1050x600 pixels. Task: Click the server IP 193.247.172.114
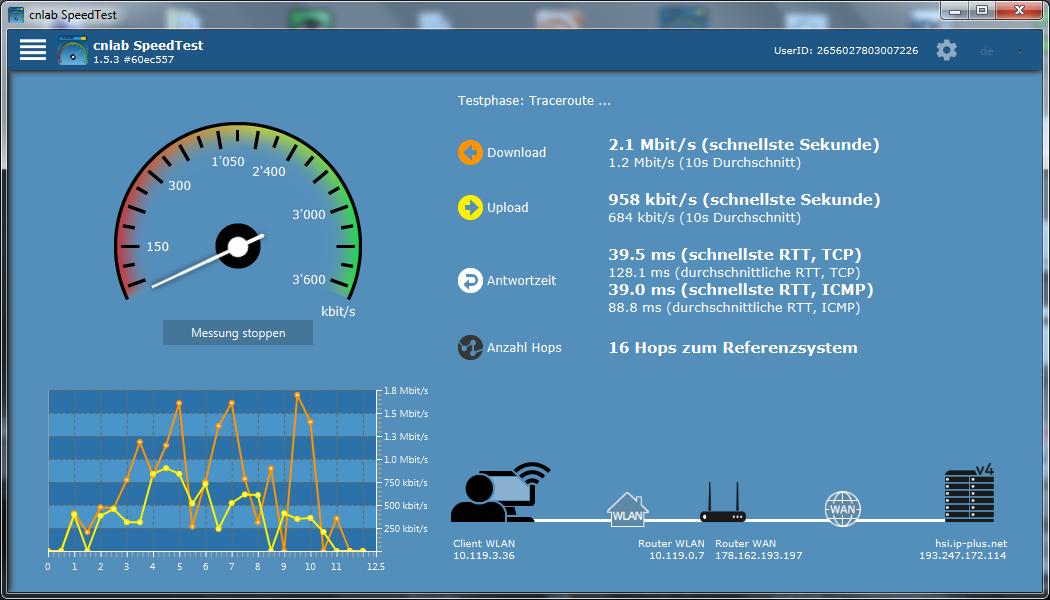click(962, 556)
